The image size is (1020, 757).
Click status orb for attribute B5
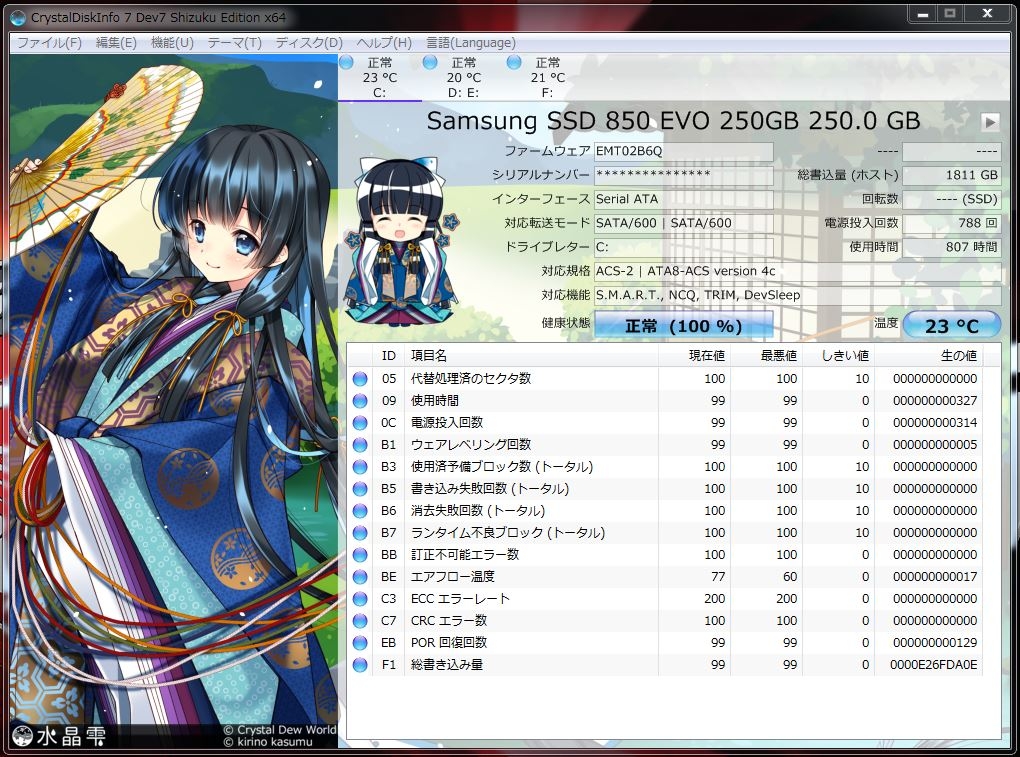point(360,489)
